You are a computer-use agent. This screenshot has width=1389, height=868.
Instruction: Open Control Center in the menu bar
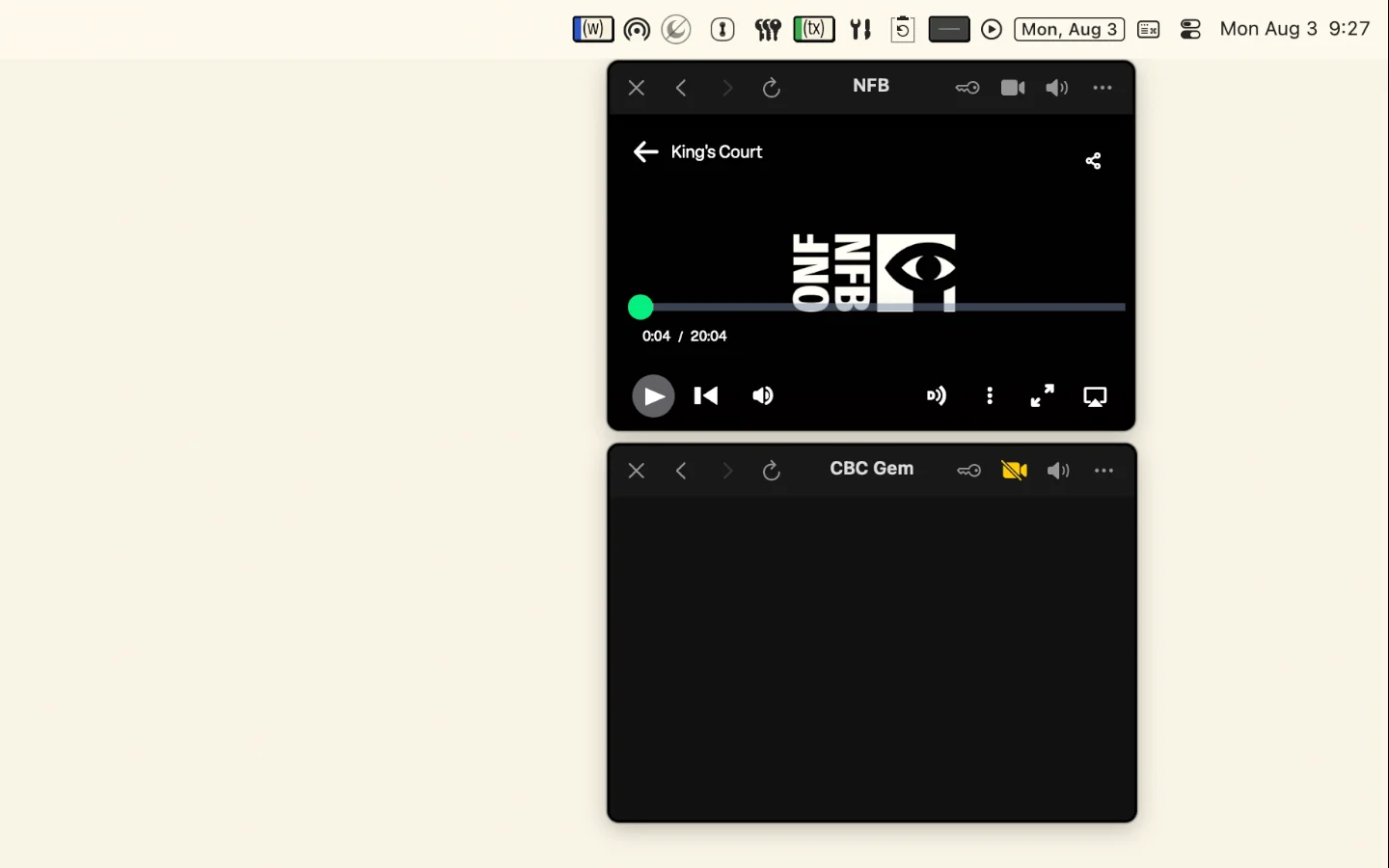[1191, 30]
